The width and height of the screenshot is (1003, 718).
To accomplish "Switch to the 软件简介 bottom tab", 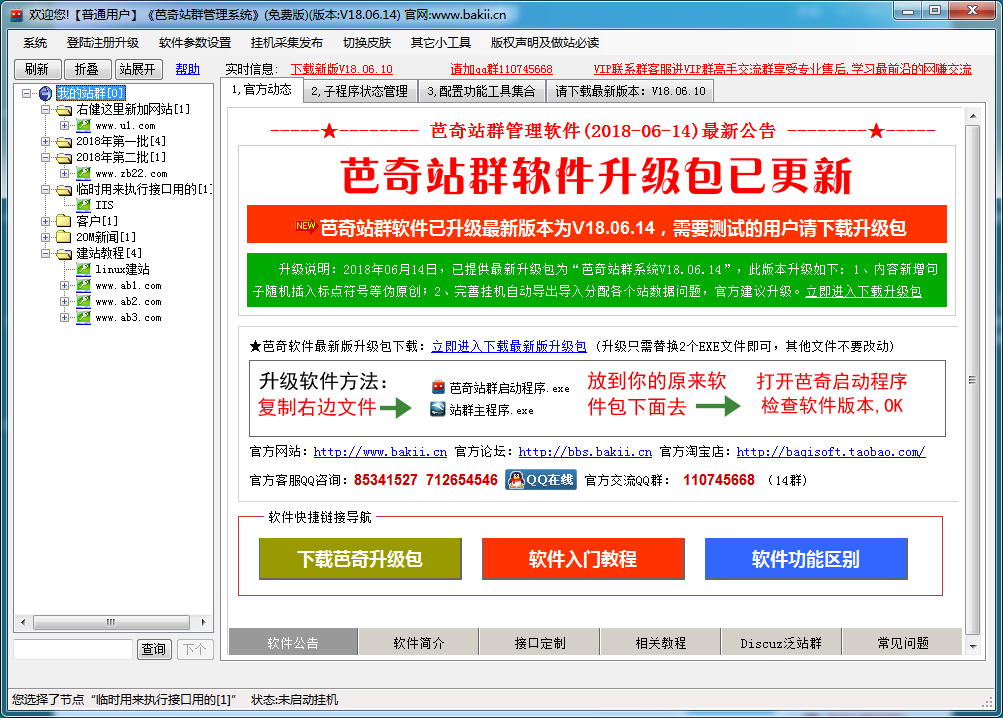I will (418, 642).
